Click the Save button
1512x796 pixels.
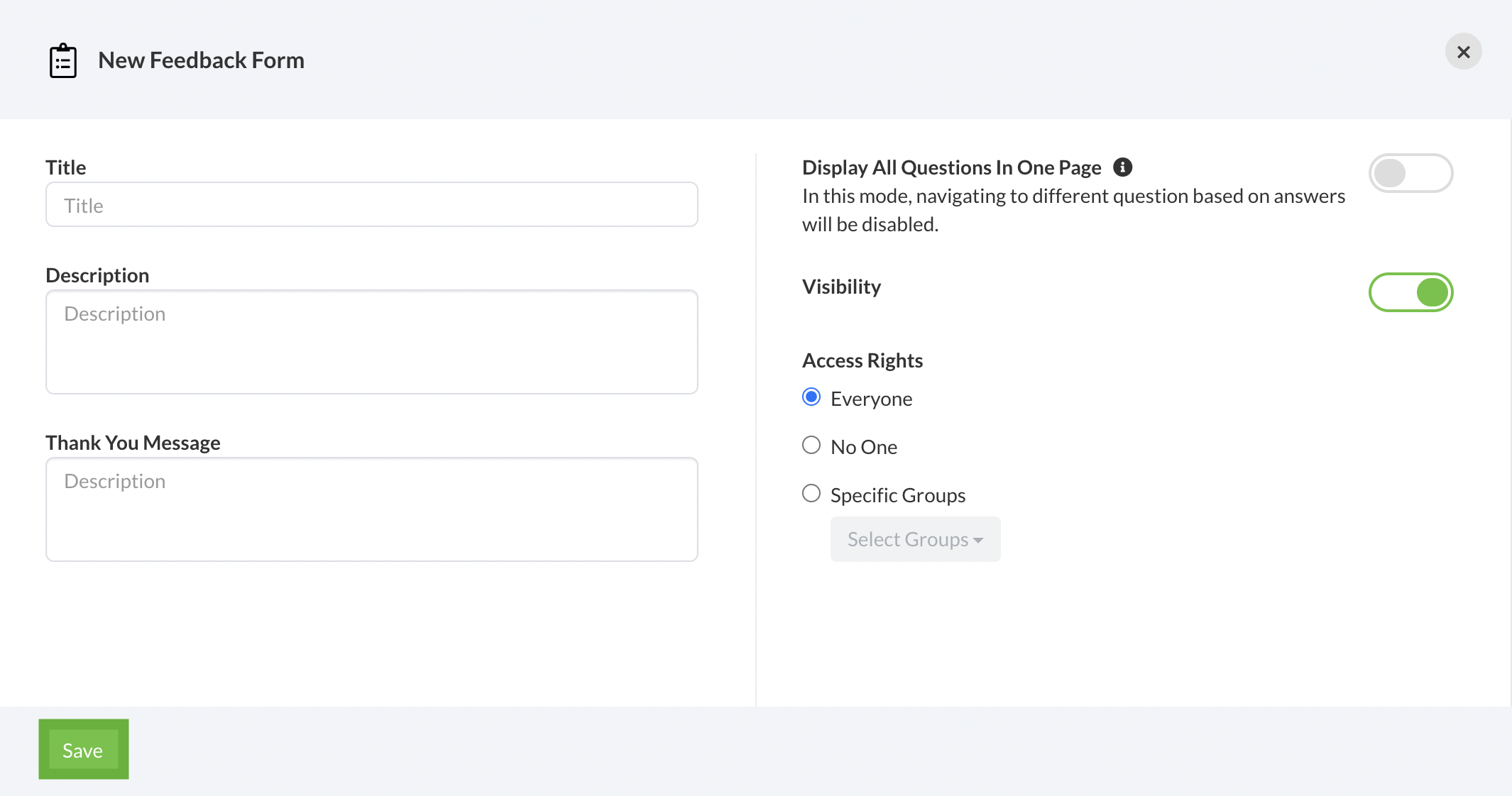[83, 750]
